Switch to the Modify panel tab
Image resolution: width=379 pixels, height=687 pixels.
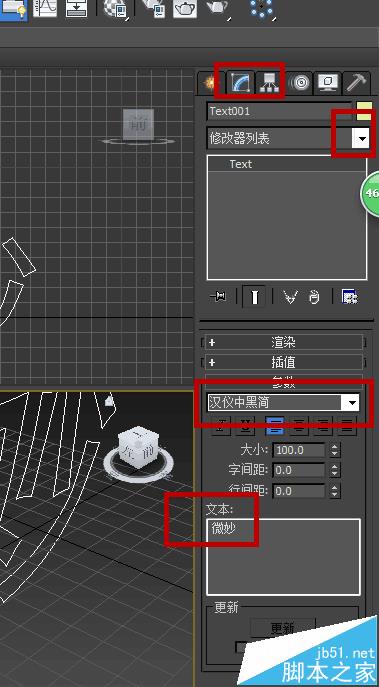tap(241, 83)
